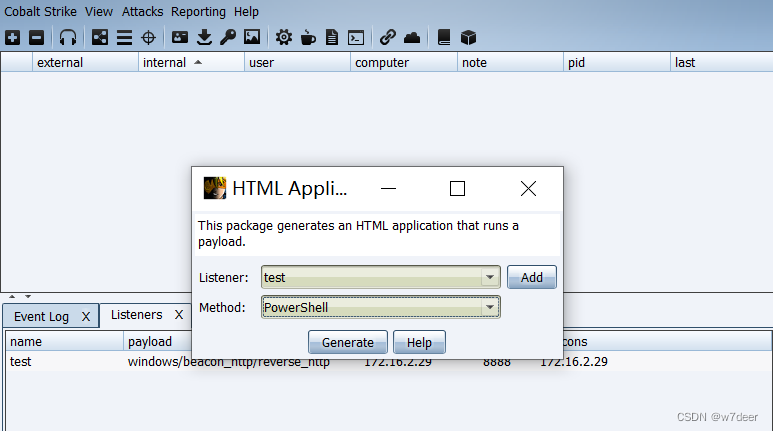Open Configure Listeners headphones icon
773x431 pixels.
pos(68,37)
